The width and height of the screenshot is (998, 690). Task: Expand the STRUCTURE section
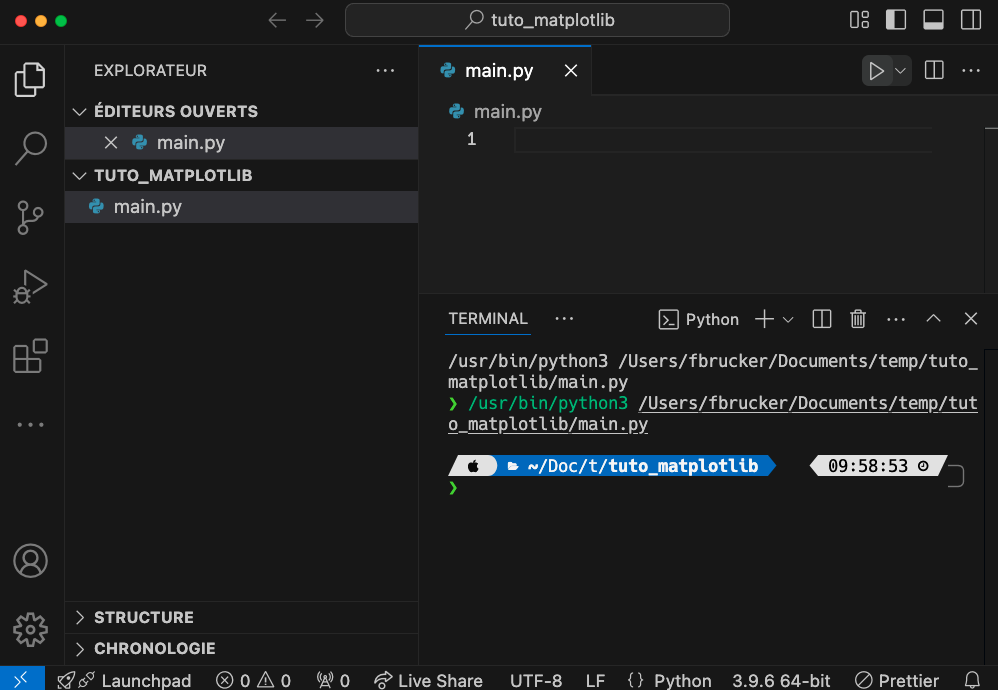point(143,617)
